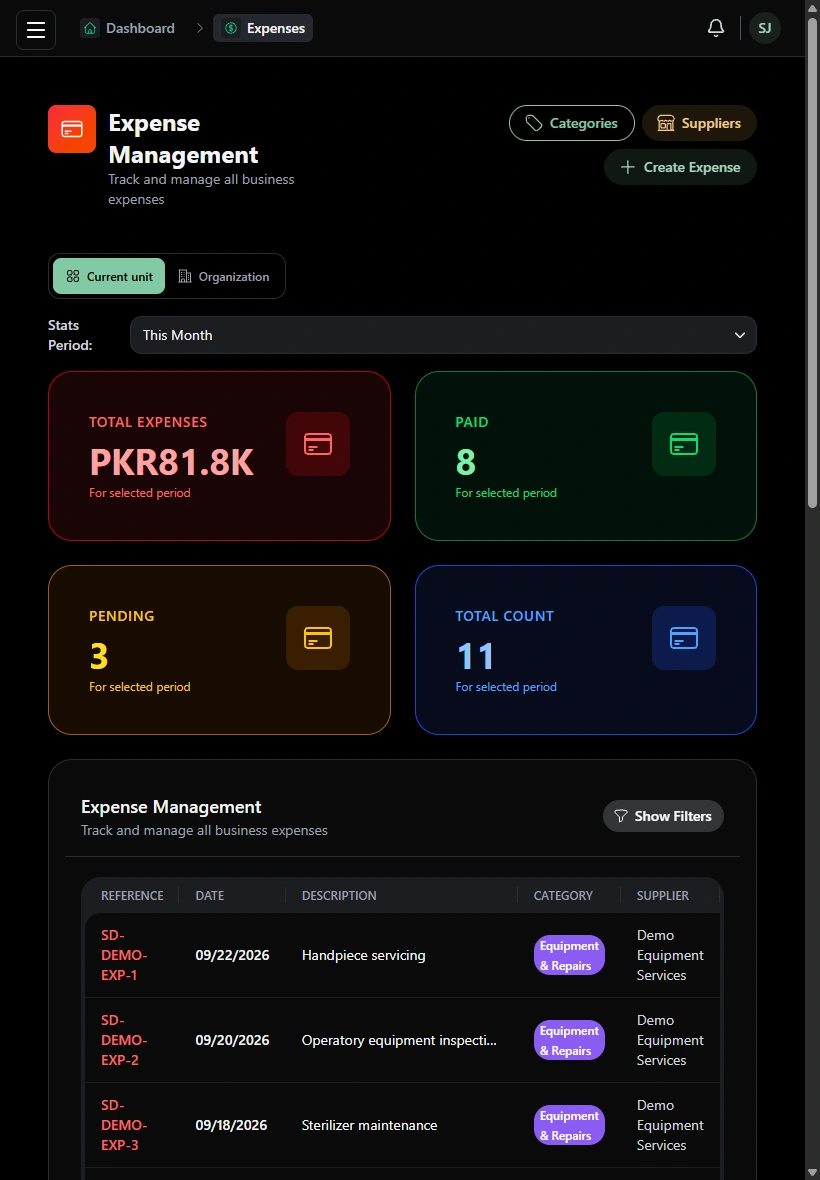Sort by the REFERENCE column header
Viewport: 820px width, 1180px height.
pyautogui.click(x=132, y=896)
